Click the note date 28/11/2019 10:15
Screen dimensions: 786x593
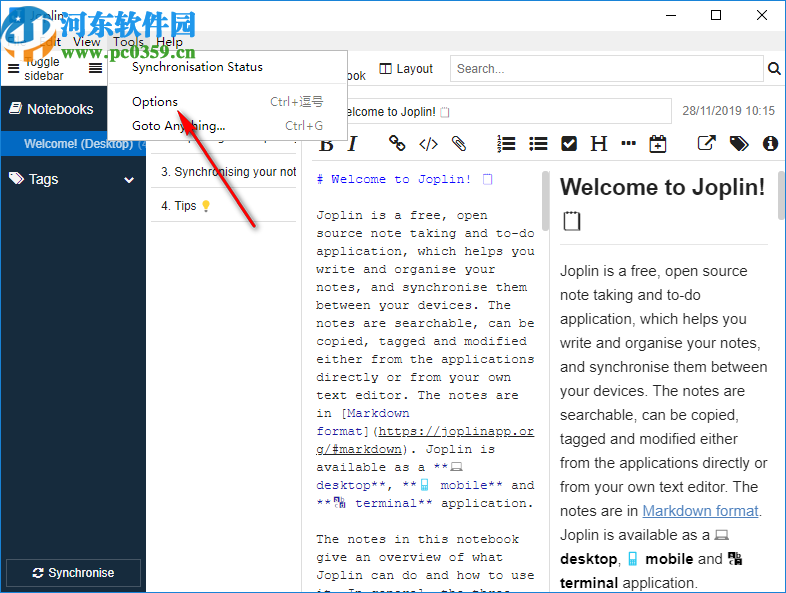pos(728,111)
